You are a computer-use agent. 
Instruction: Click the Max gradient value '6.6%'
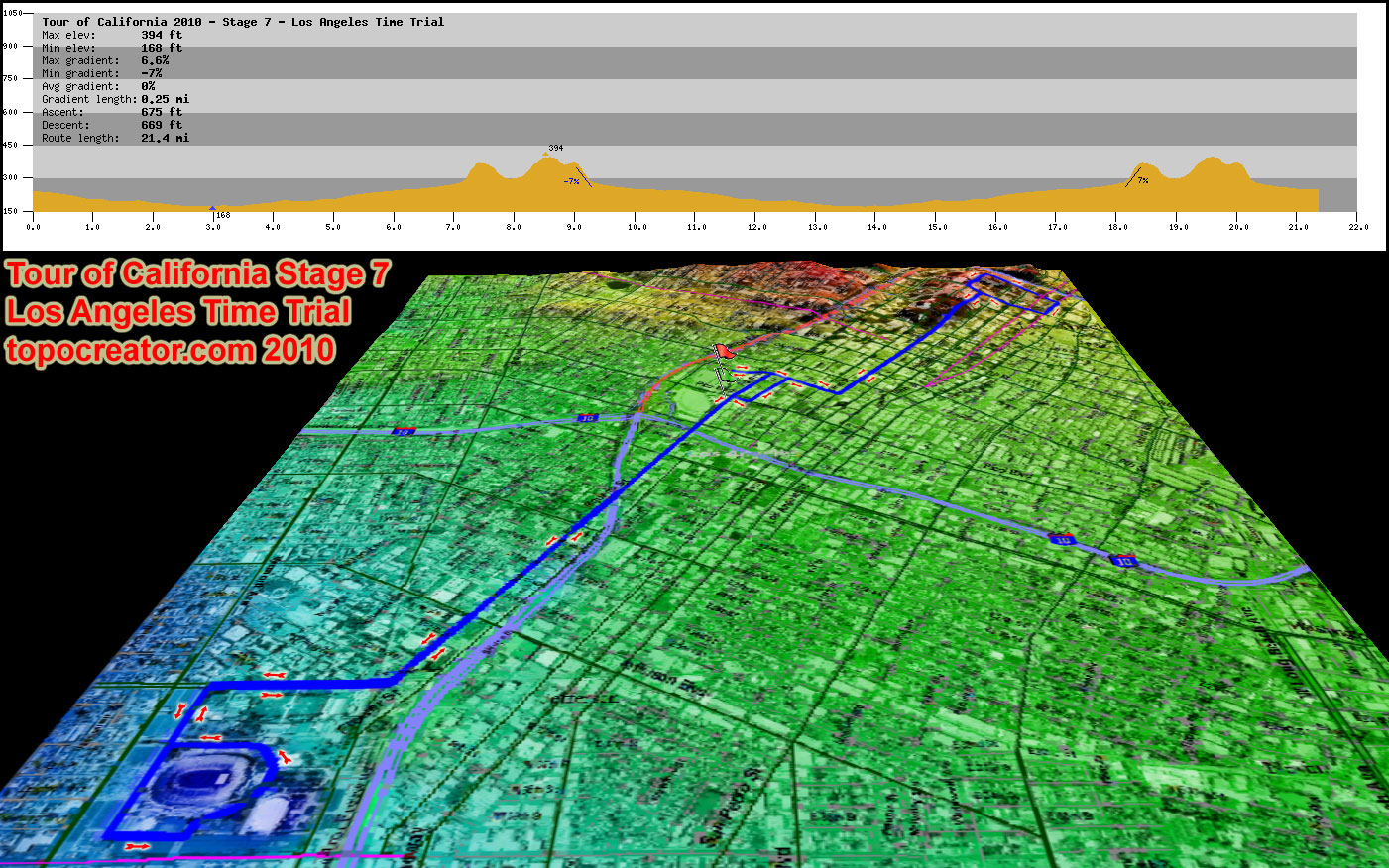click(x=155, y=60)
